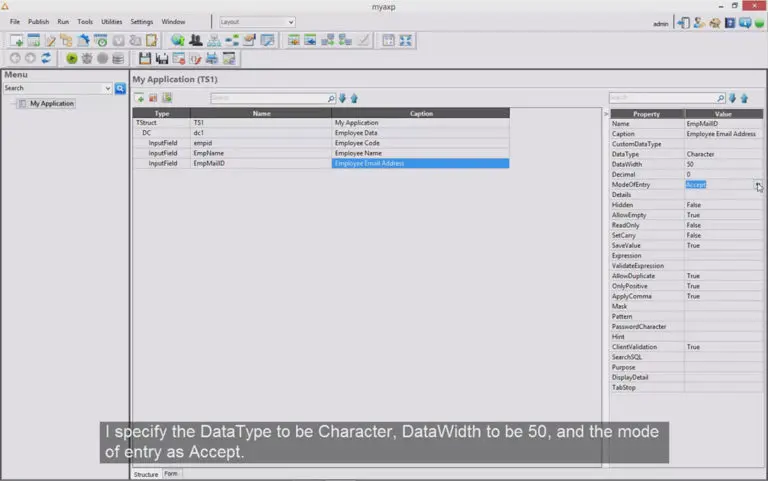Open the Layout dropdown
768x481 pixels.
point(257,22)
